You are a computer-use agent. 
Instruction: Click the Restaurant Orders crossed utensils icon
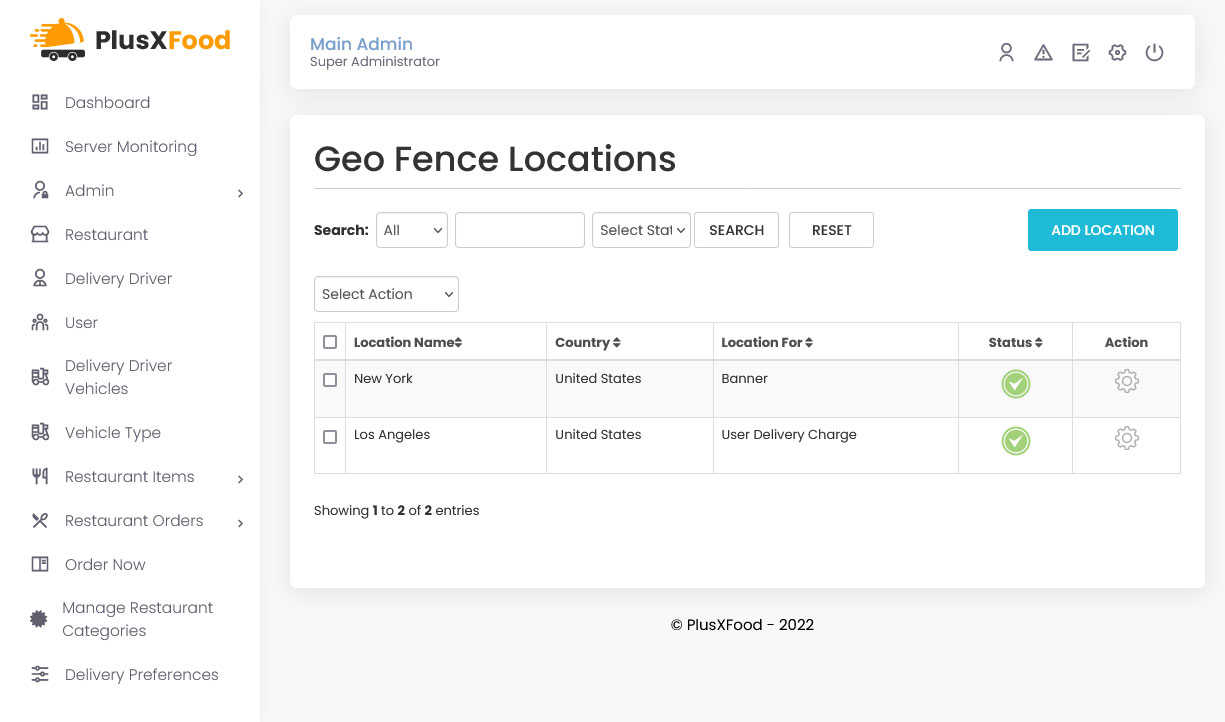coord(40,520)
